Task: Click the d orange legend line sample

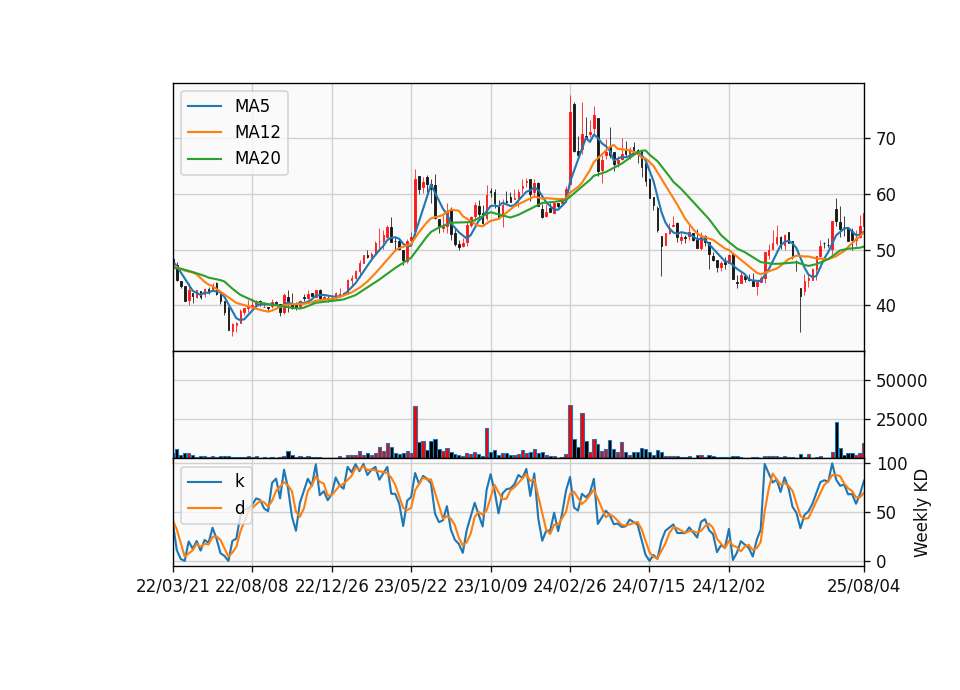Action: coord(204,508)
